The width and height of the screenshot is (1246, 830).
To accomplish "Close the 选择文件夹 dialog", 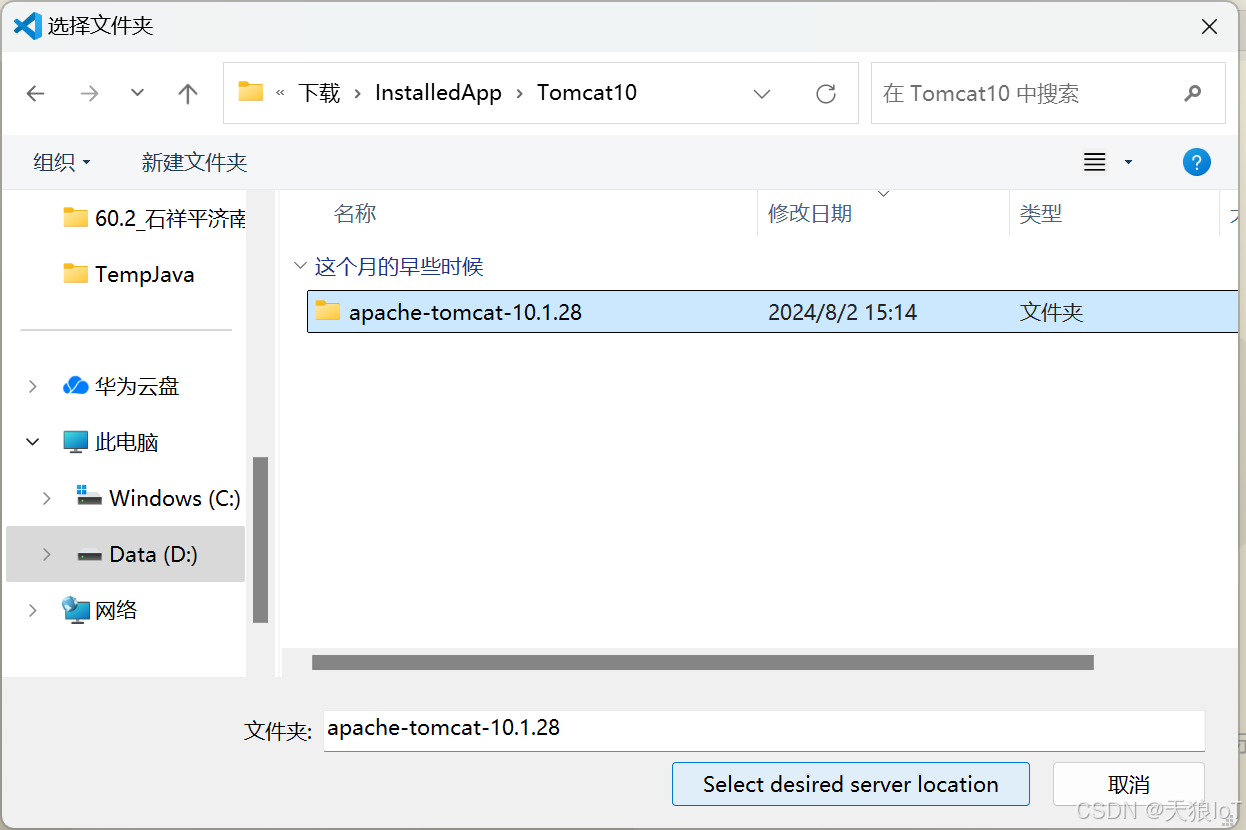I will (x=1209, y=27).
